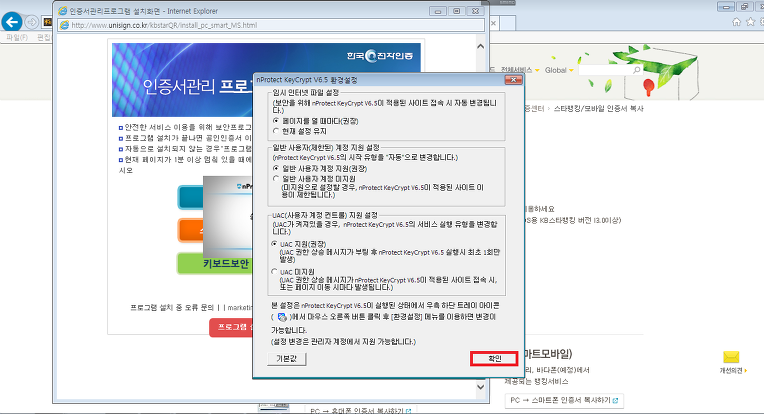The image size is (764, 414).
Task: Click the small thumbnail at bottom of bank page
Action: point(273,407)
